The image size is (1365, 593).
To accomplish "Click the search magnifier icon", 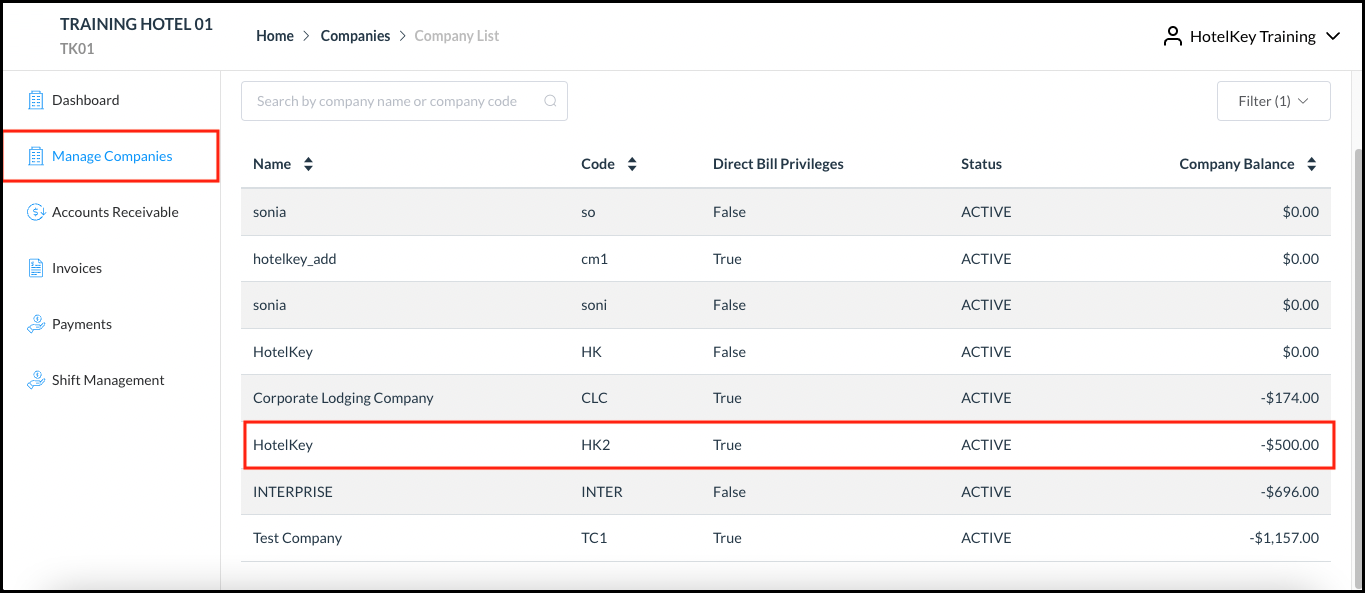I will [550, 101].
